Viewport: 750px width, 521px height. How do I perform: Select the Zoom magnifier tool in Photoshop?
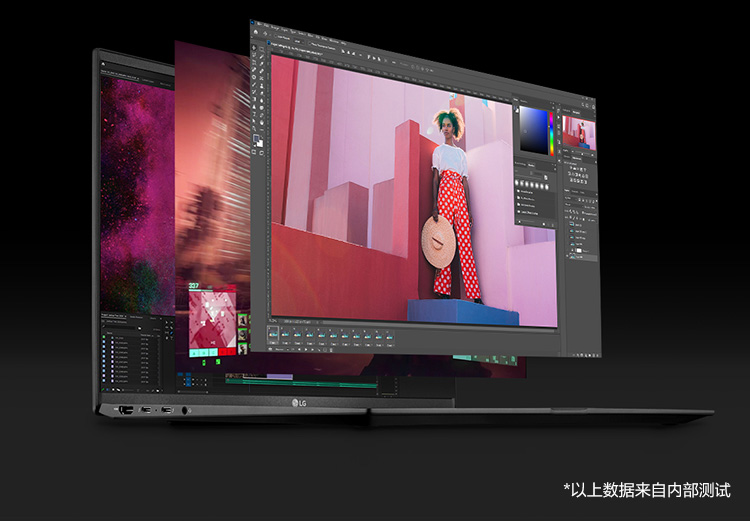click(x=254, y=129)
